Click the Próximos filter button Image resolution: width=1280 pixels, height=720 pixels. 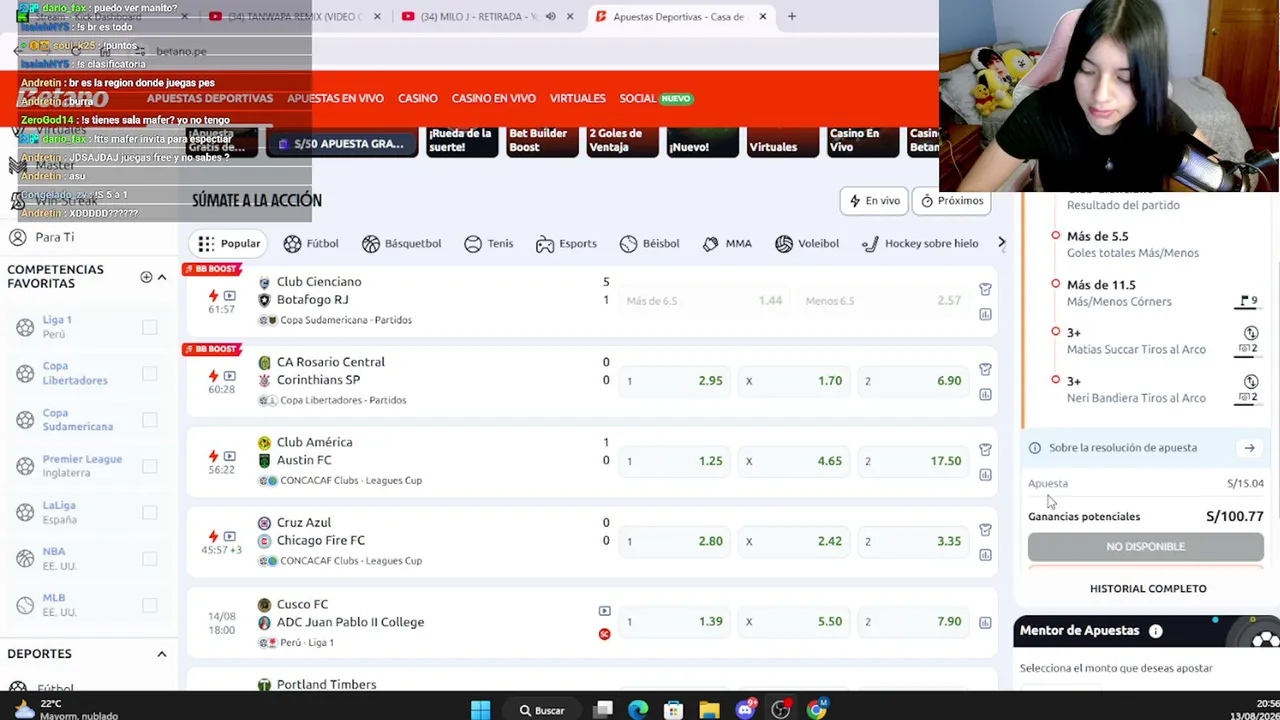(x=952, y=201)
